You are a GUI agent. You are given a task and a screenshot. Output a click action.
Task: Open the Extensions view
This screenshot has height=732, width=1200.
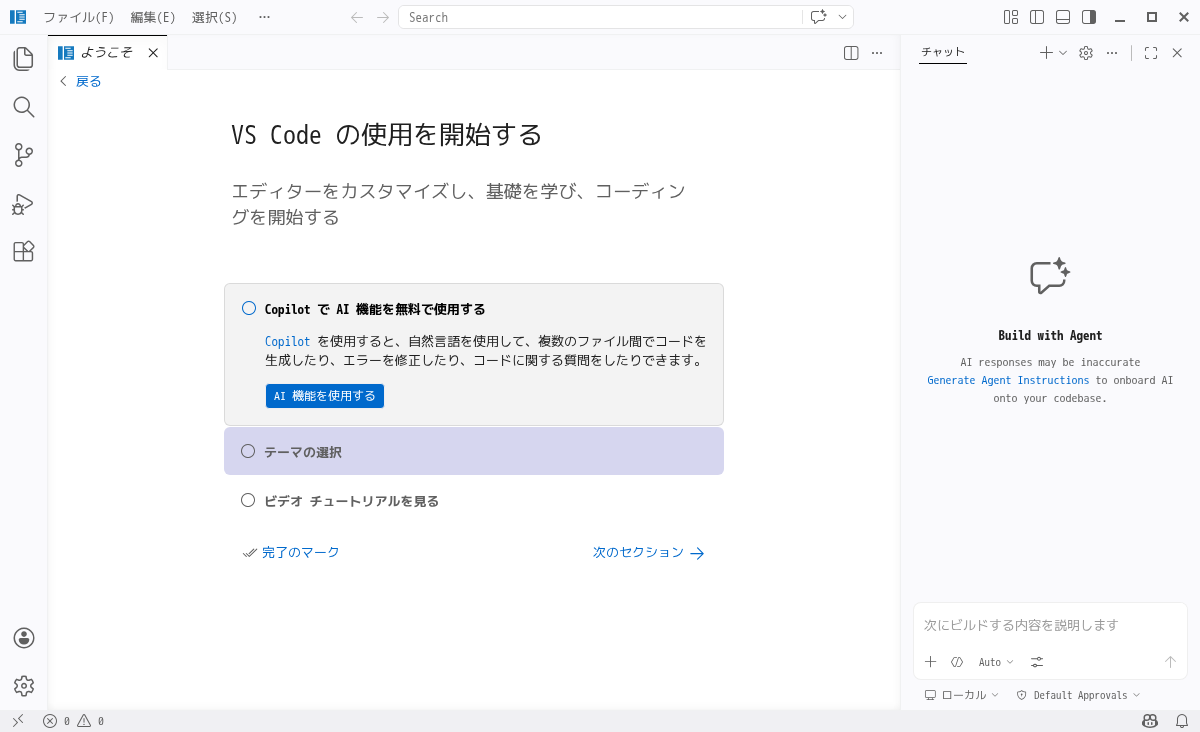click(24, 251)
